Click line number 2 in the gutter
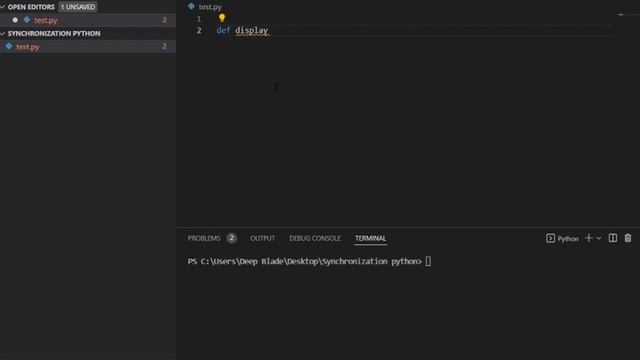This screenshot has width=640, height=360. 199,31
